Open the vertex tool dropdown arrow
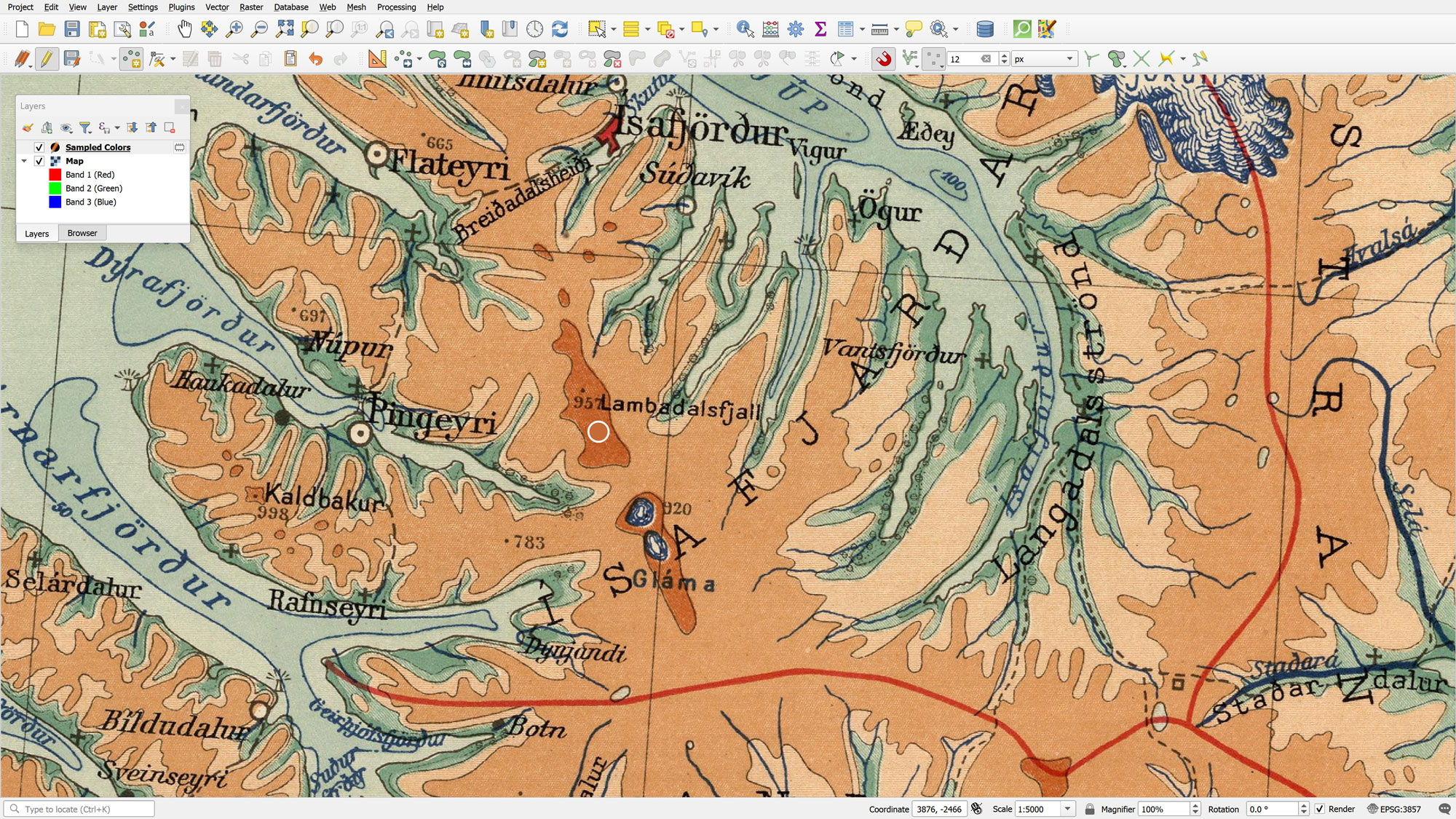The width and height of the screenshot is (1456, 819). [173, 58]
